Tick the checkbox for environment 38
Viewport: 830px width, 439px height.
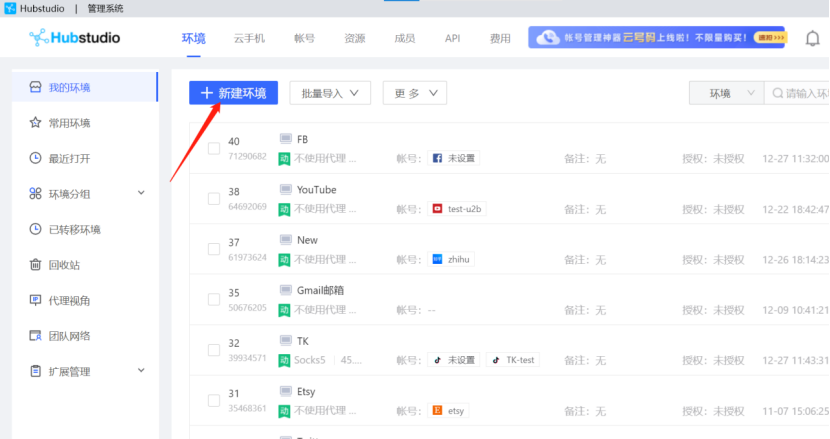[214, 199]
